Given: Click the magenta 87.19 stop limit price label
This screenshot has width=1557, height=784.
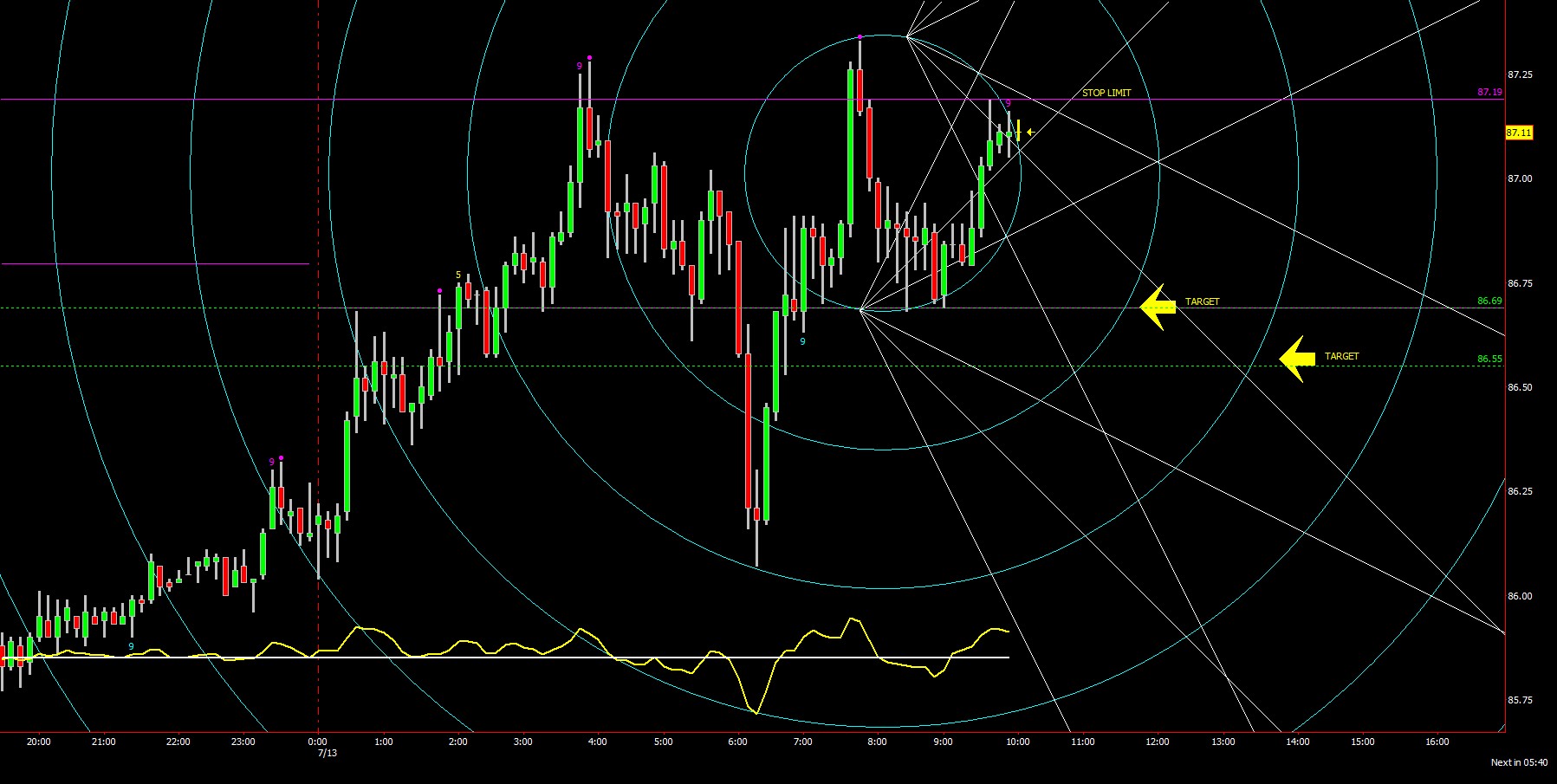Looking at the screenshot, I should 1489,92.
